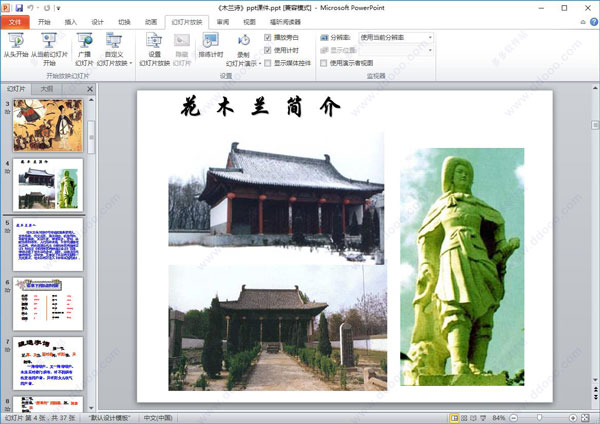
Task: Enable Show Media Controls checkbox (显示媒体控件)
Action: [x=267, y=63]
